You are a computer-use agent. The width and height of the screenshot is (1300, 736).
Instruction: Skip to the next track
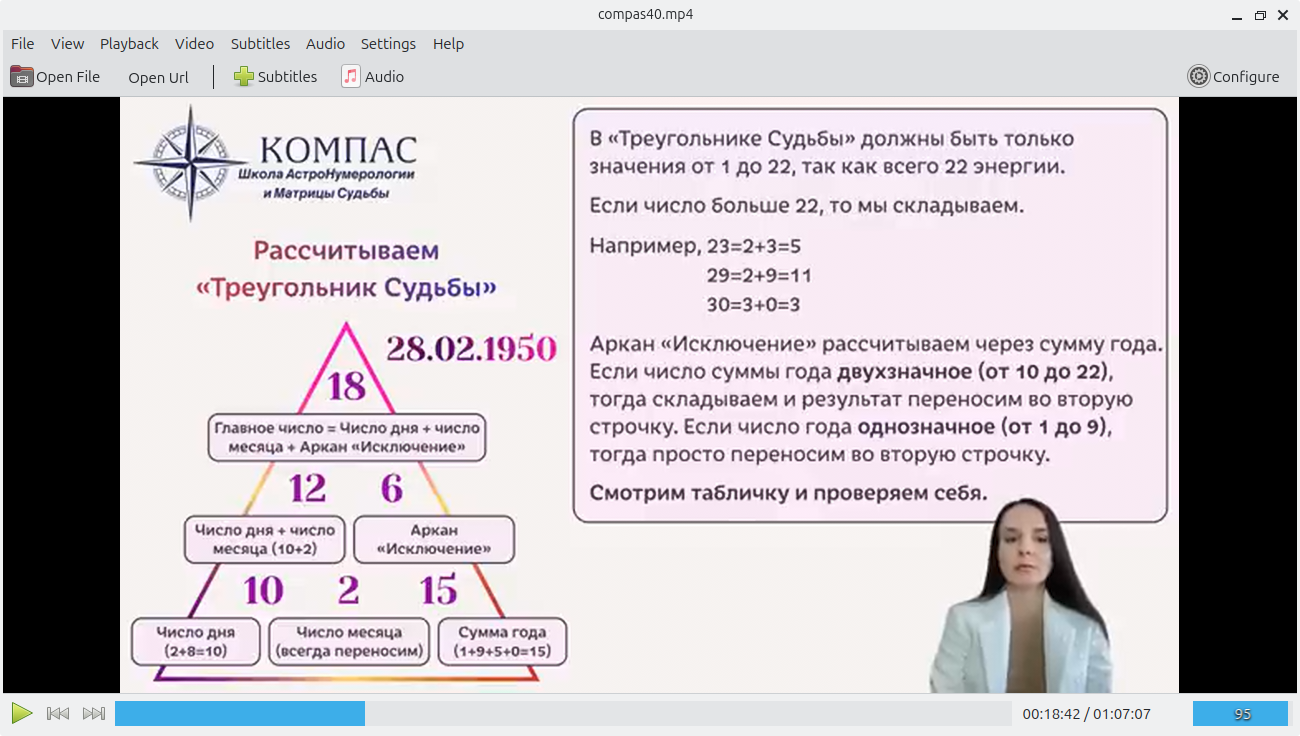coord(94,714)
